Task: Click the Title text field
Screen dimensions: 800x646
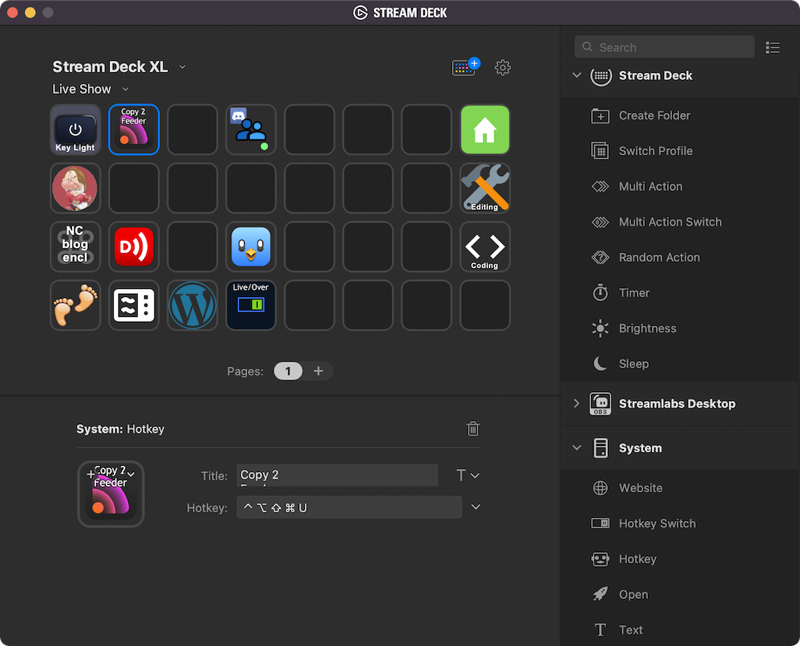Action: coord(337,475)
